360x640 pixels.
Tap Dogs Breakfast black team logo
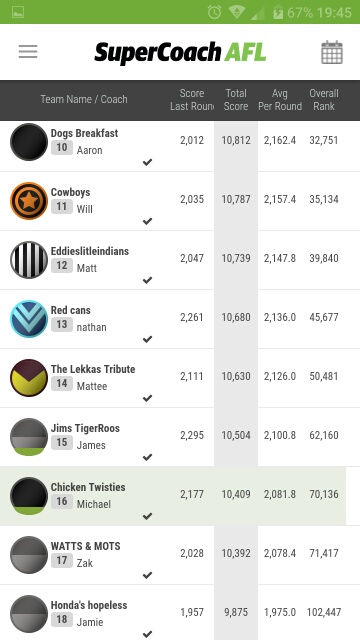pyautogui.click(x=29, y=142)
